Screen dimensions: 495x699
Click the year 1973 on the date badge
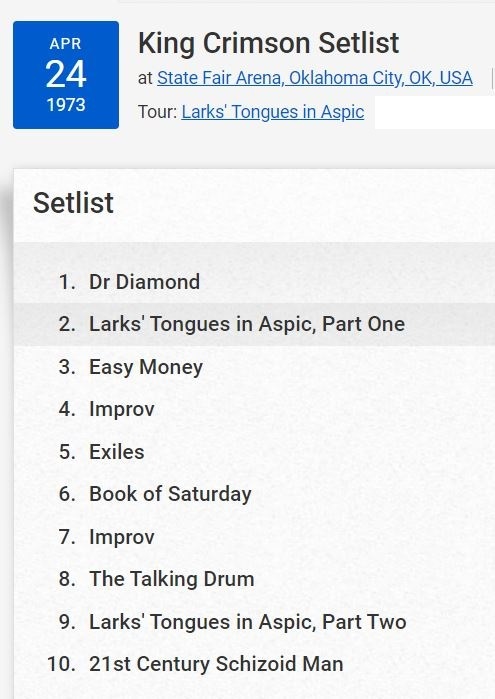pyautogui.click(x=66, y=105)
